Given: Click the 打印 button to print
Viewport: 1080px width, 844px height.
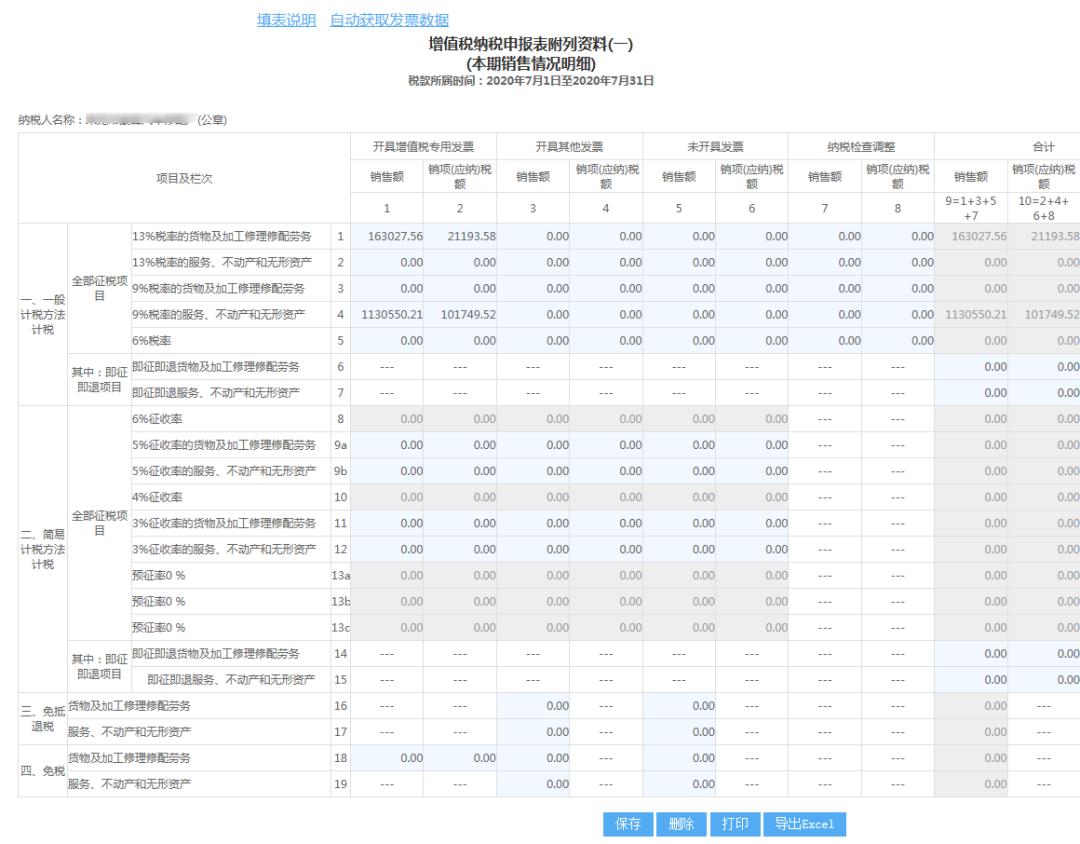Looking at the screenshot, I should coord(735,824).
